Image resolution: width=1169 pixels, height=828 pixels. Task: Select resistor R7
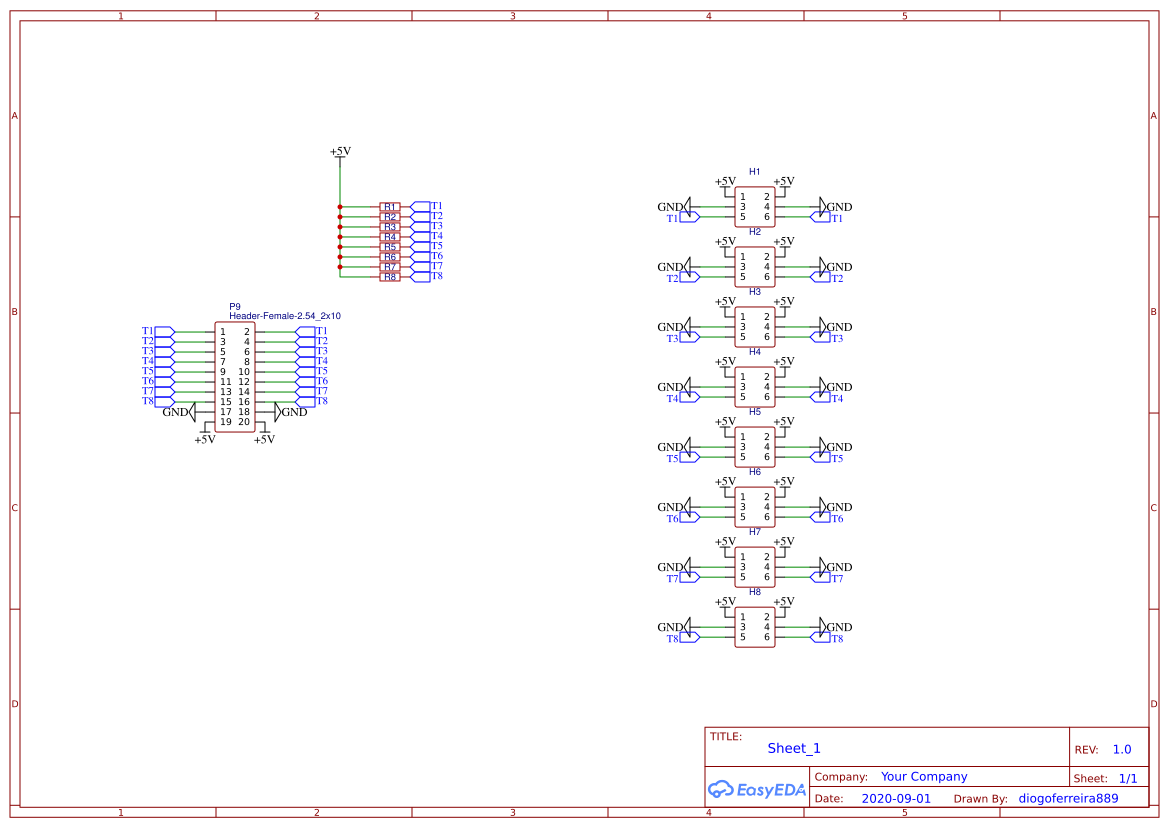click(x=390, y=267)
